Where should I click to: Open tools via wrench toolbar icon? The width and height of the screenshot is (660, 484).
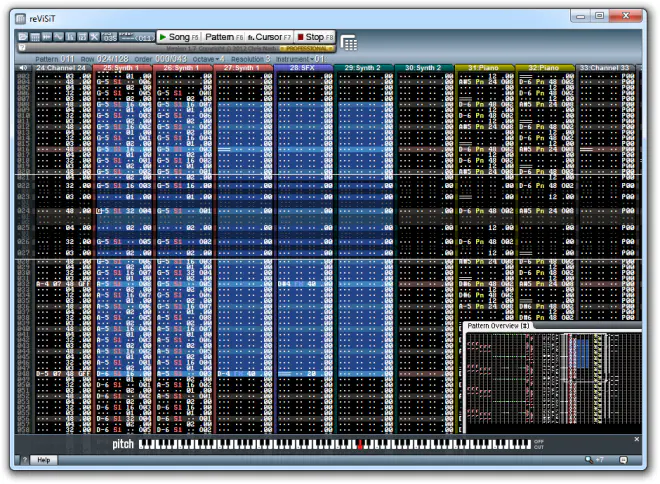[94, 37]
